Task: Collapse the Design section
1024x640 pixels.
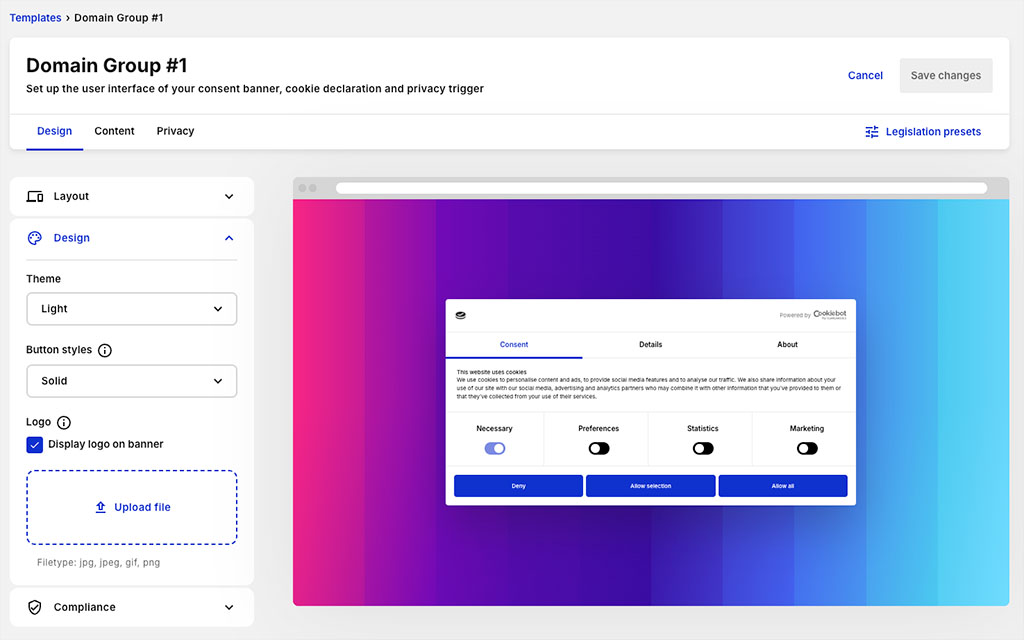Action: pyautogui.click(x=229, y=238)
